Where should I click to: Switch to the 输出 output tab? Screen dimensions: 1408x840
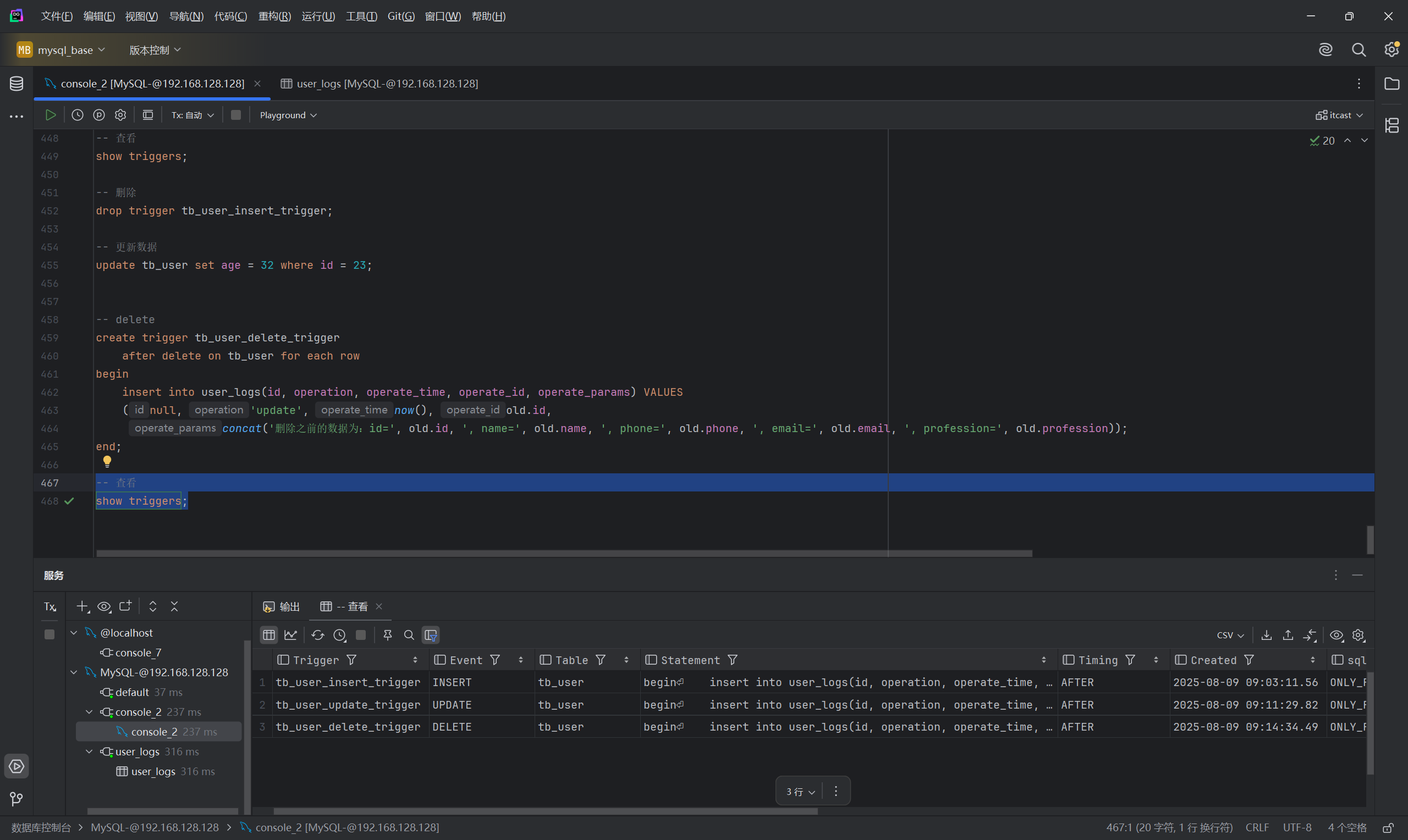(282, 607)
